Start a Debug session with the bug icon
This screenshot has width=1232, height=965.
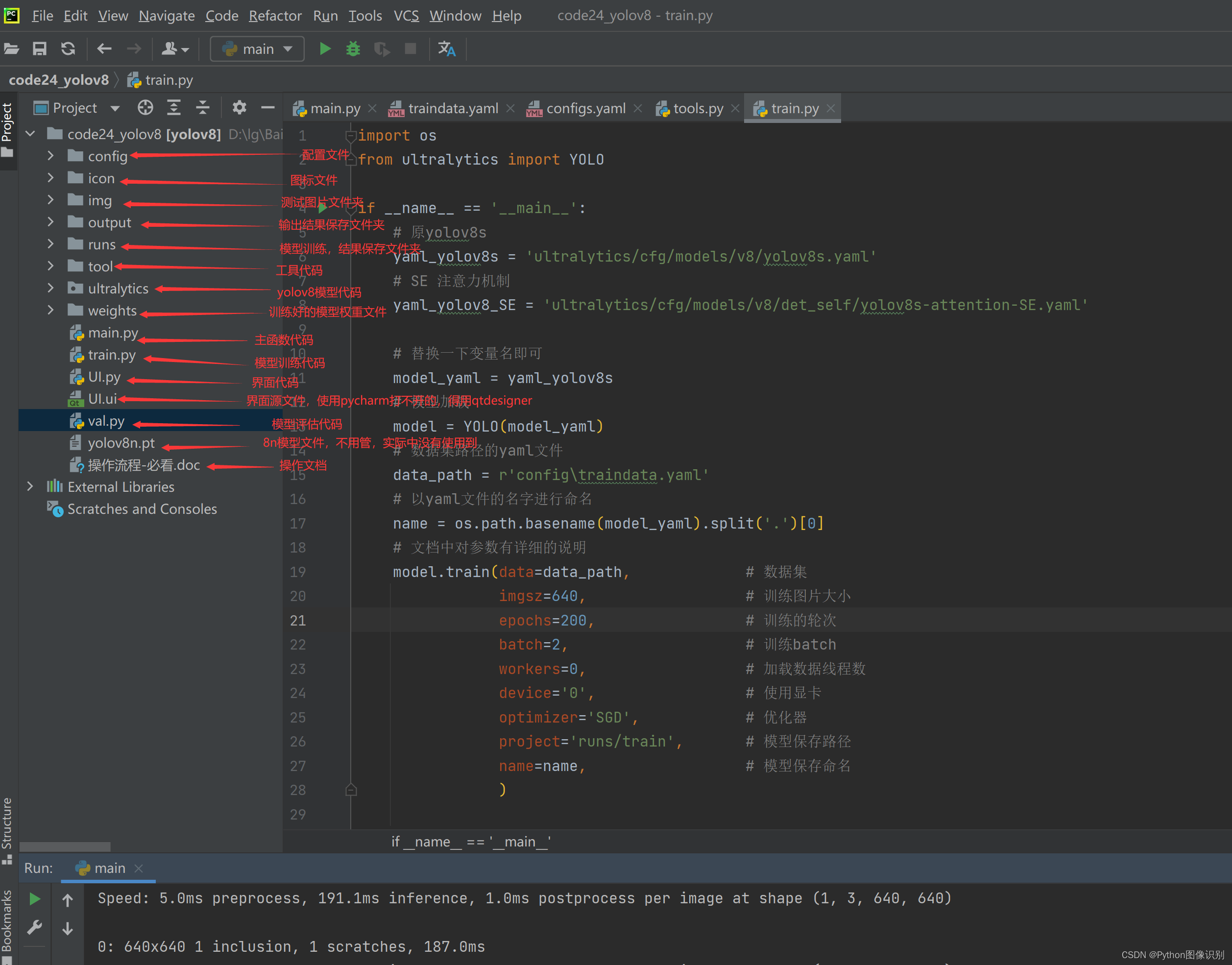353,48
